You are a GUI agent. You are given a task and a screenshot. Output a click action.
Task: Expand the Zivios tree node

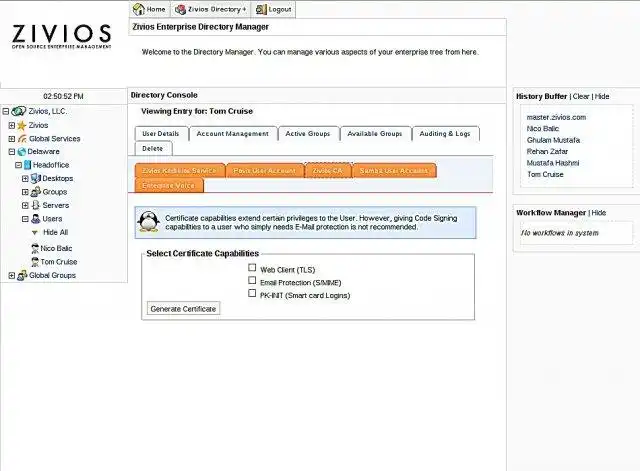12,125
